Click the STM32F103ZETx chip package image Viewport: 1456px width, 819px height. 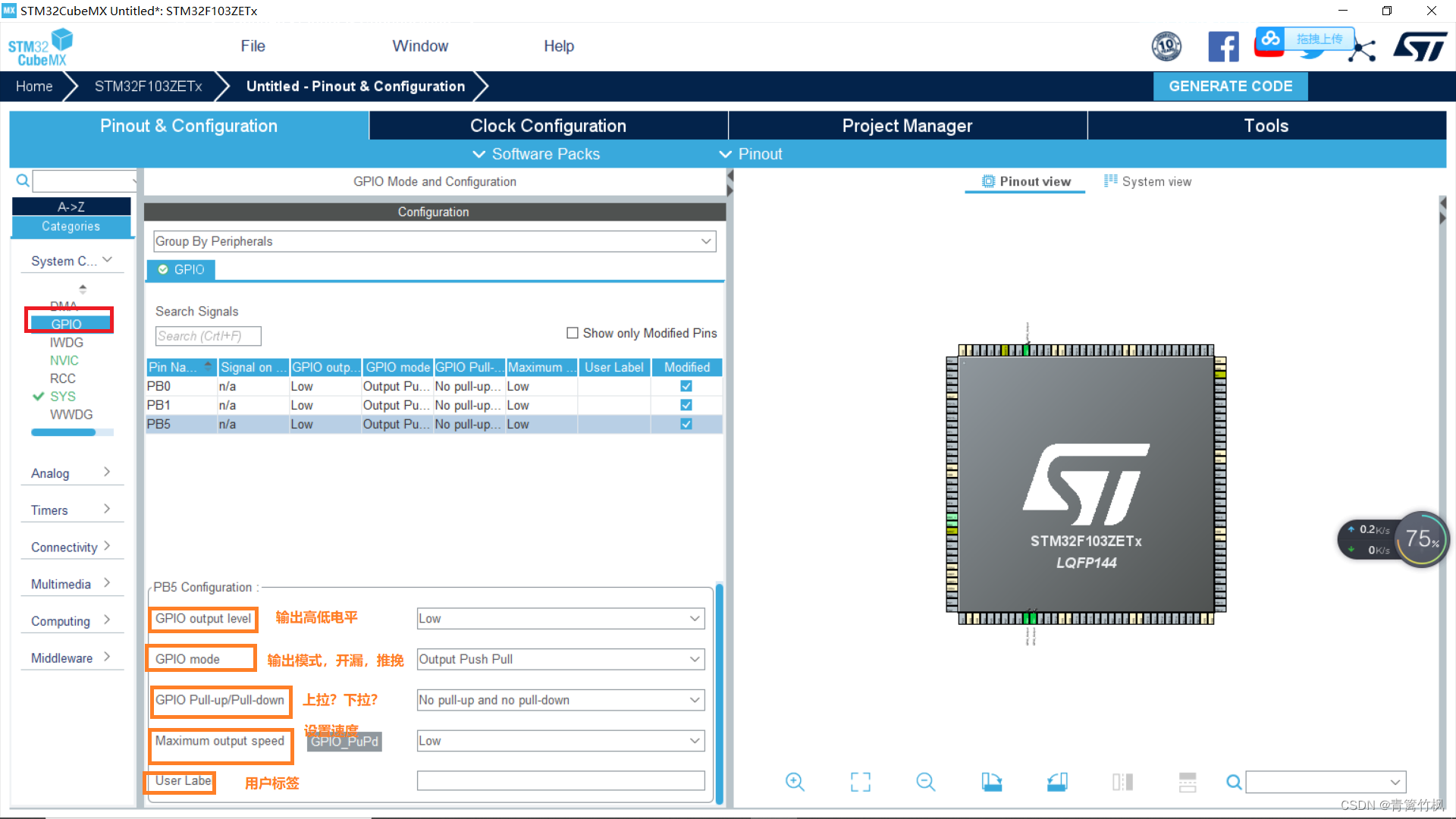click(1086, 484)
